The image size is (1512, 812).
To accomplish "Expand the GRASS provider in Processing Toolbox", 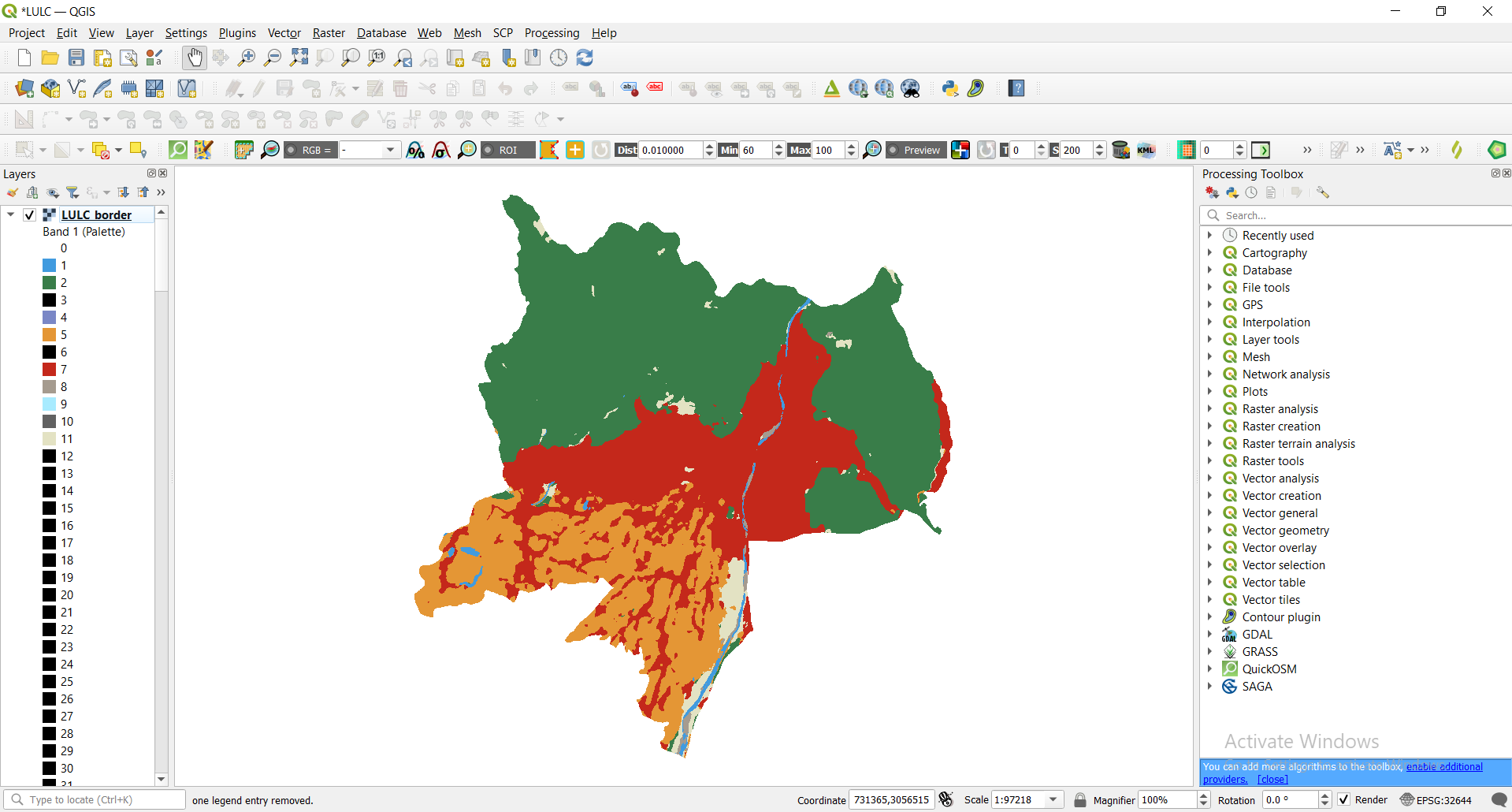I will (1211, 651).
